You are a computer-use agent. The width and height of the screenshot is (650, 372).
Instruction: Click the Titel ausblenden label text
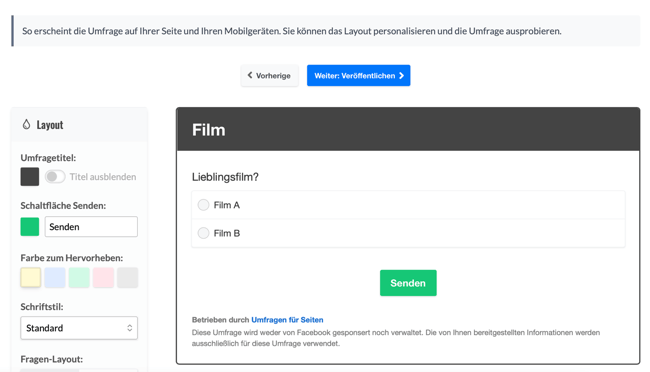103,177
